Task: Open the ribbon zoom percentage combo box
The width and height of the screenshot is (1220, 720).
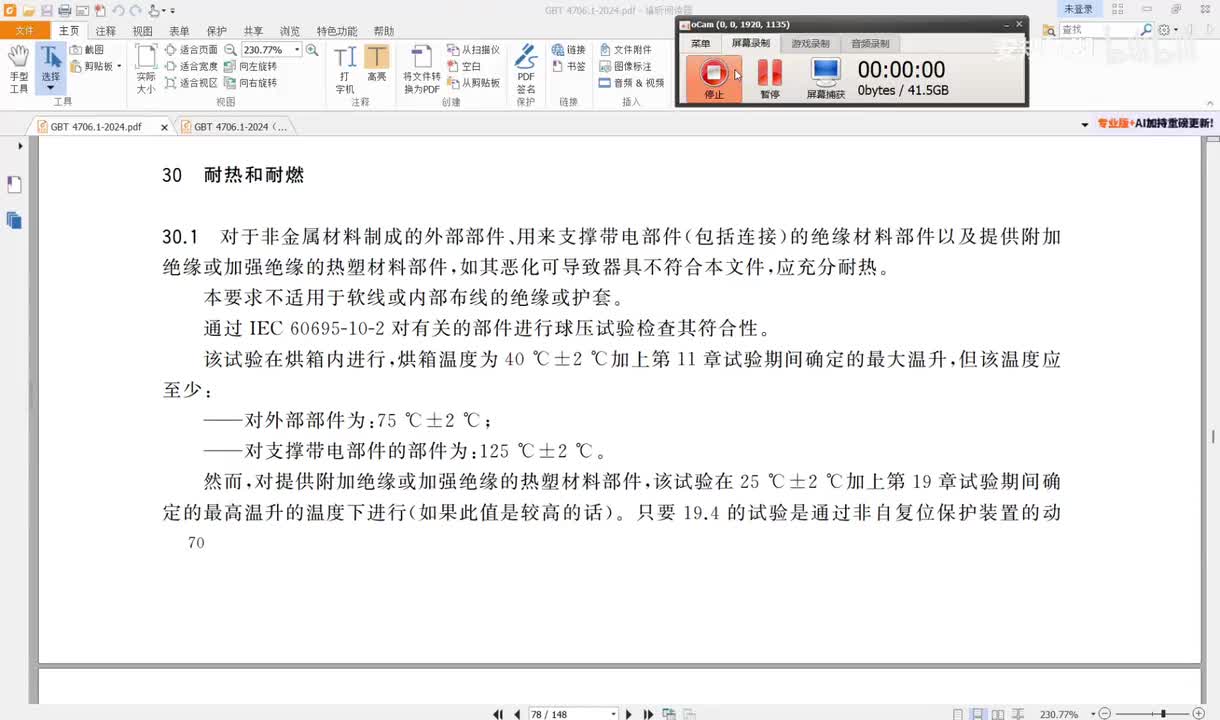Action: 271,49
